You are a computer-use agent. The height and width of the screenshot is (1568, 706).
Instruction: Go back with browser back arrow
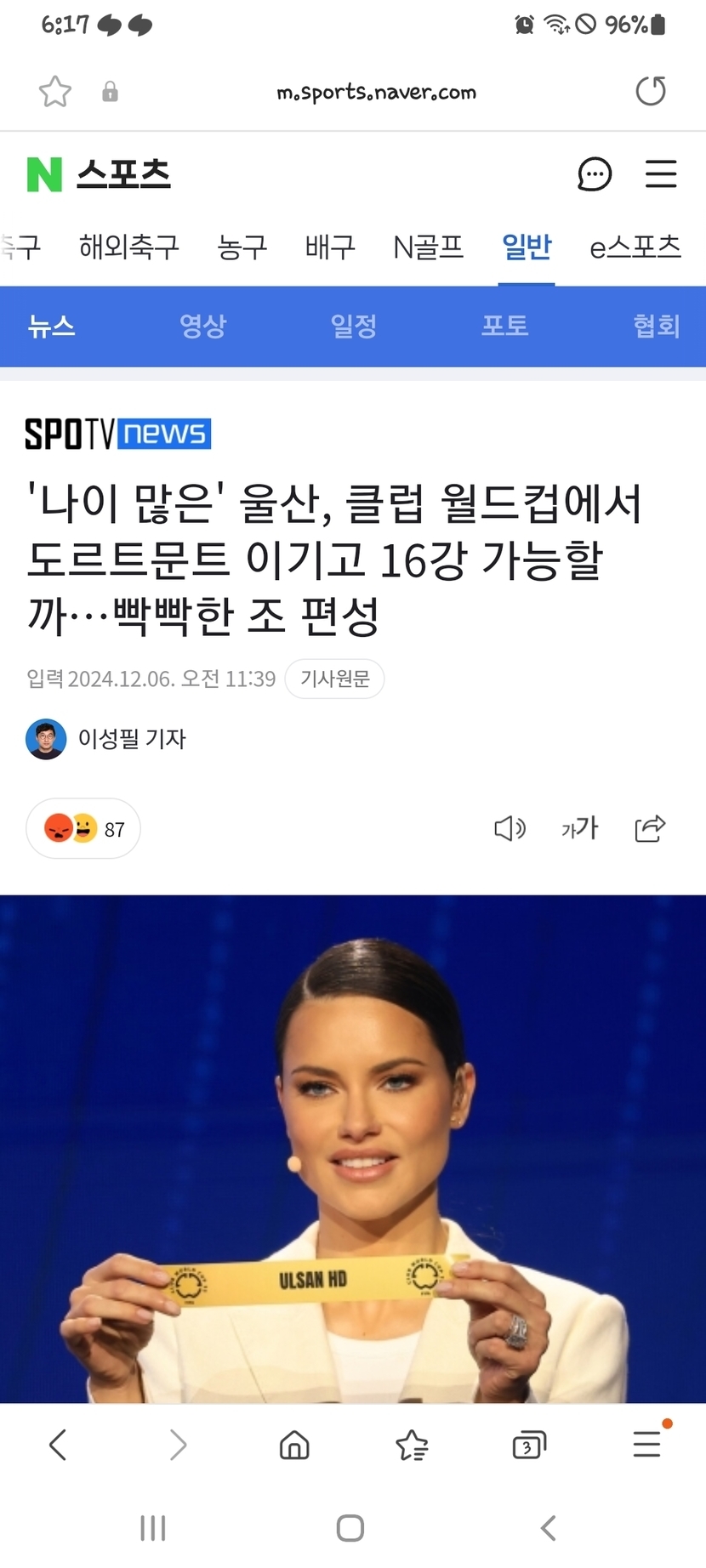58,1446
